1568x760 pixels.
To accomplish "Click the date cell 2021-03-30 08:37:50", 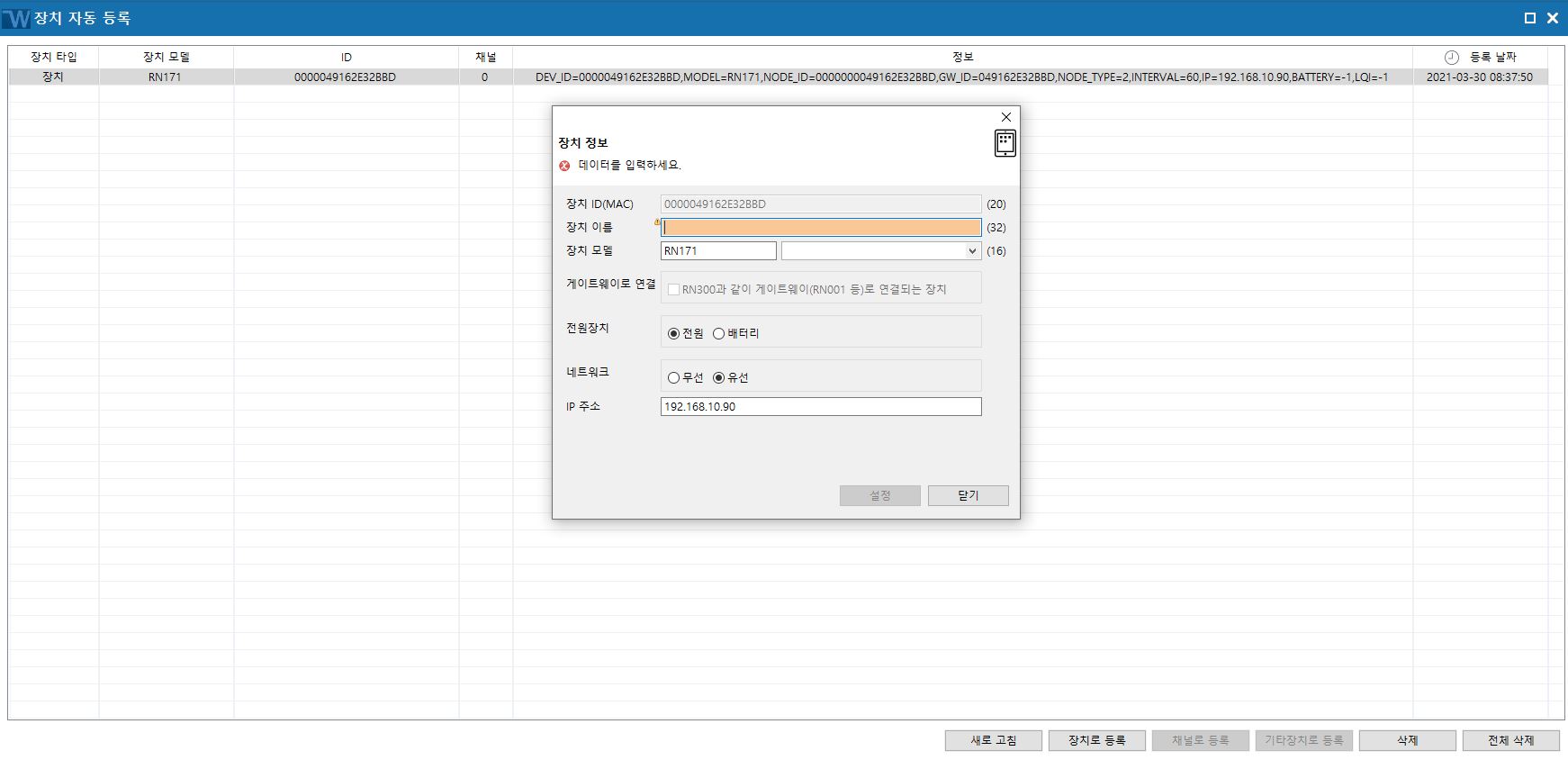I will point(1480,77).
